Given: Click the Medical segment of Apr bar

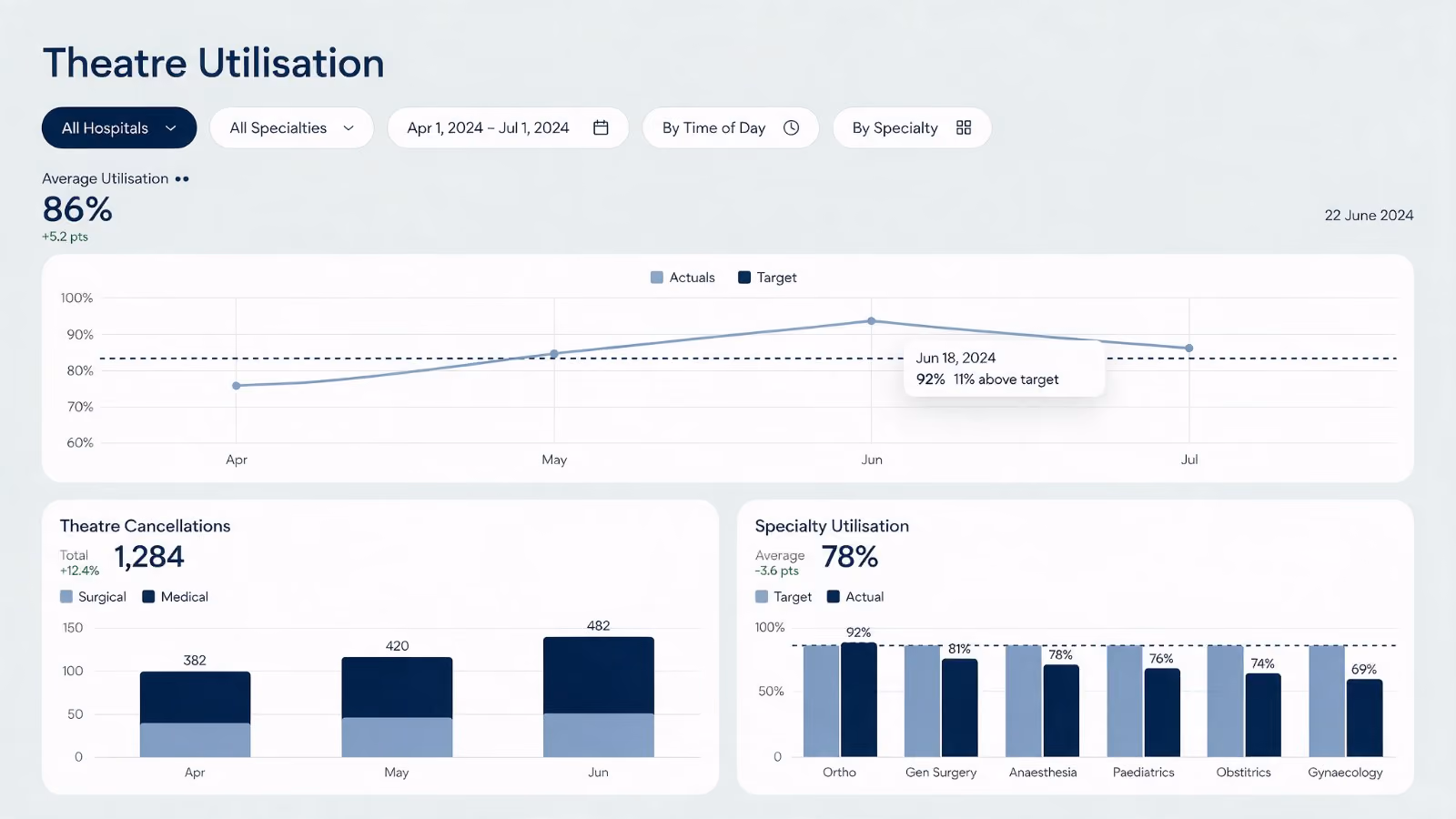Looking at the screenshot, I should (x=195, y=698).
